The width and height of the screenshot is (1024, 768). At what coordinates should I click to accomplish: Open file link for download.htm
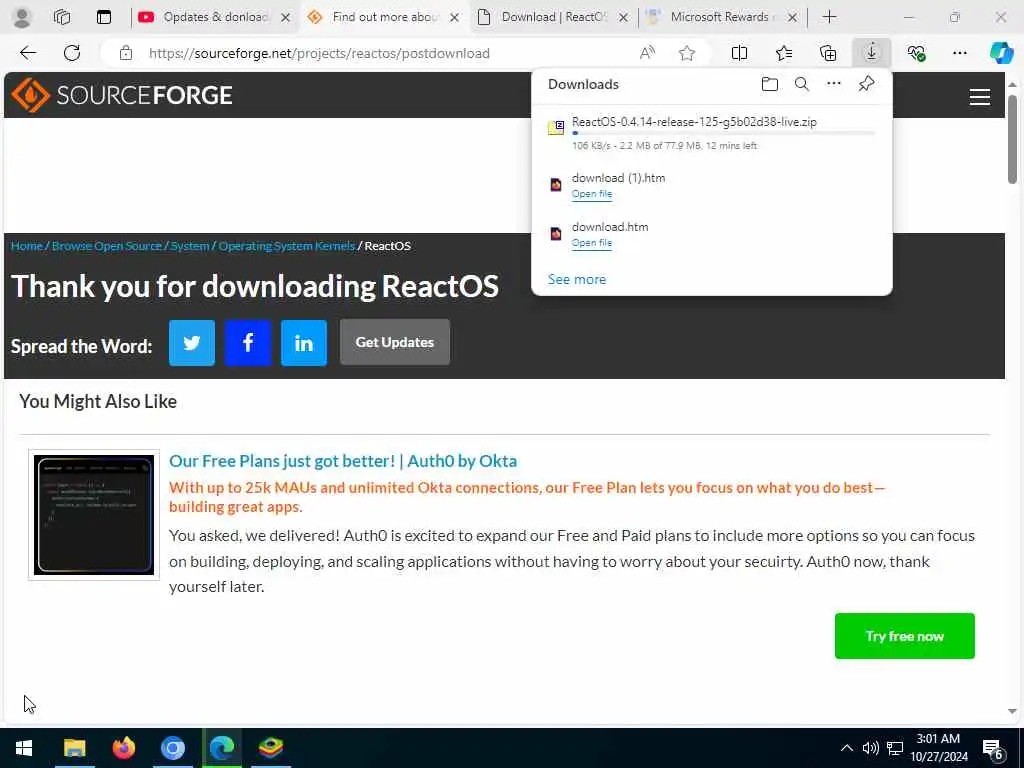tap(592, 243)
